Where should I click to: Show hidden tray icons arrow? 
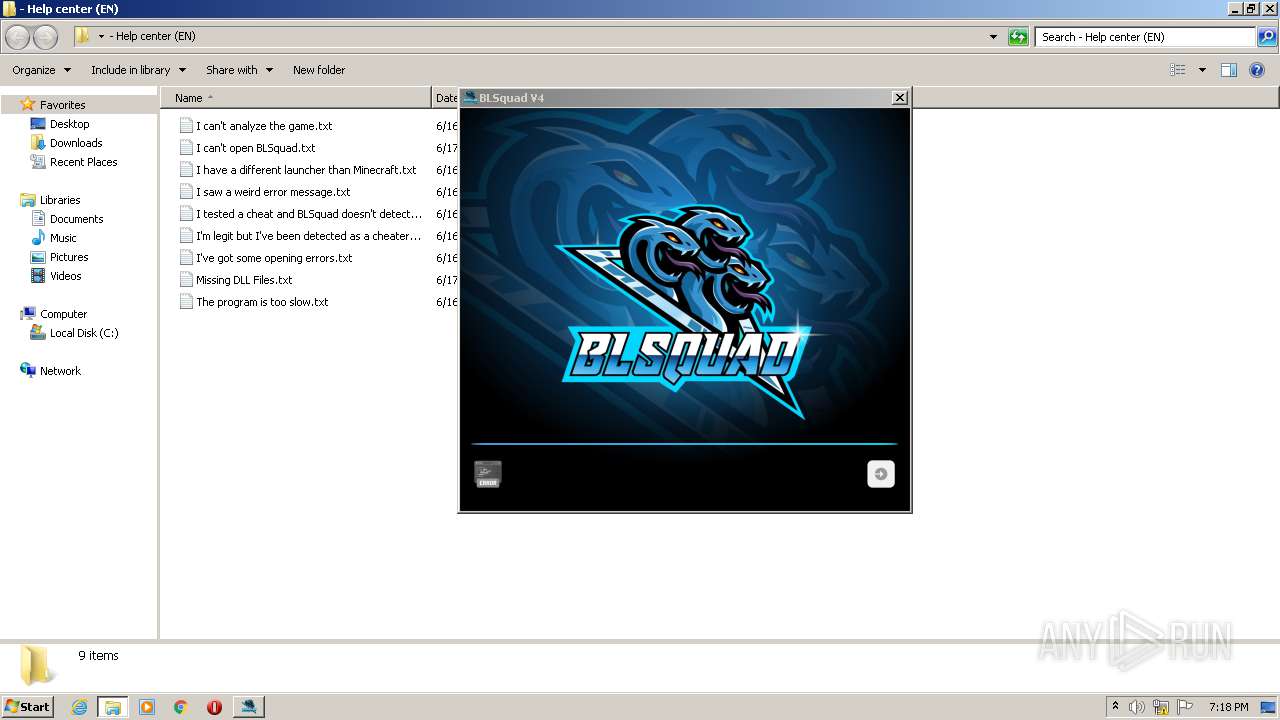[x=1115, y=707]
